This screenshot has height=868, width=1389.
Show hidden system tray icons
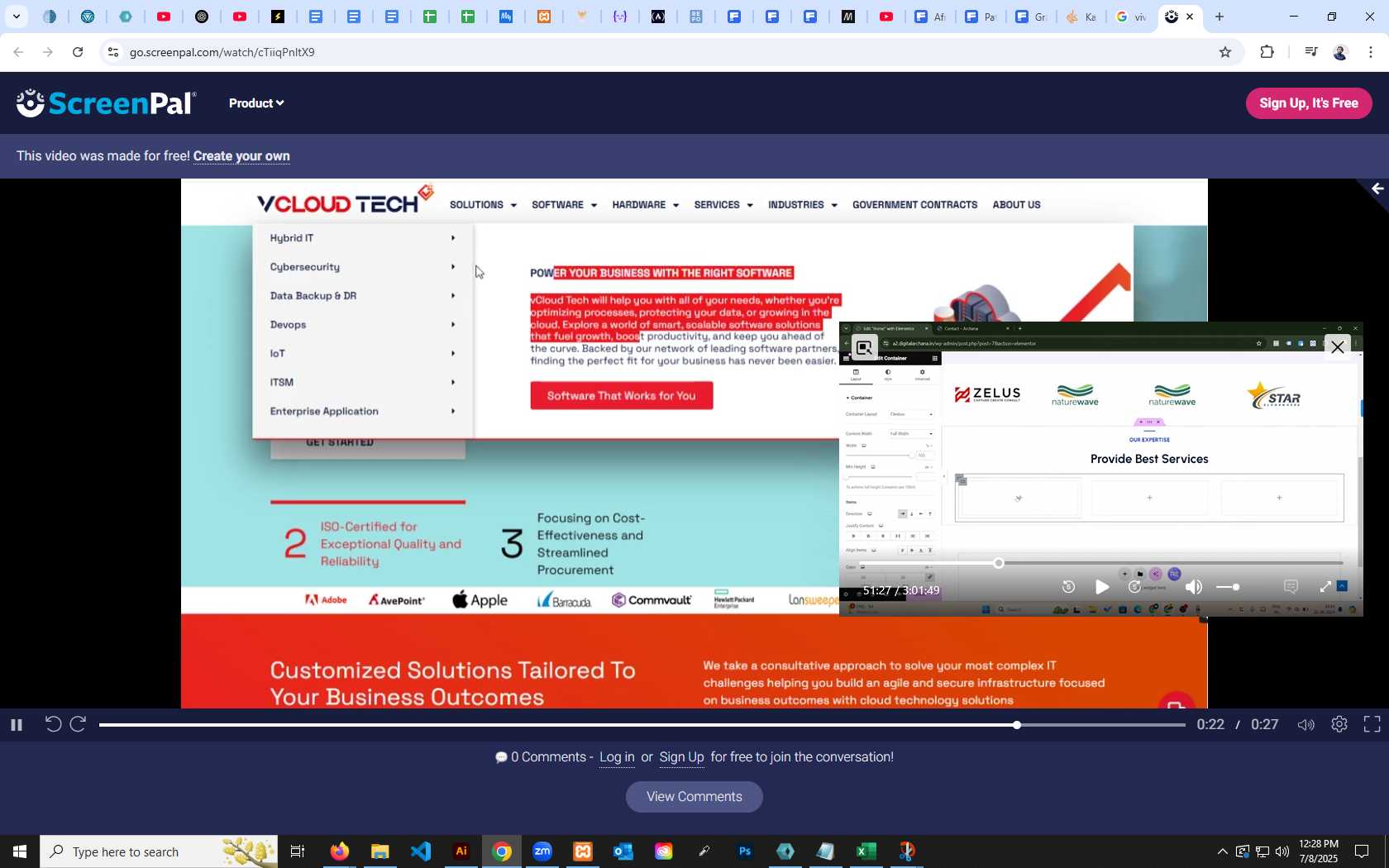[1222, 851]
